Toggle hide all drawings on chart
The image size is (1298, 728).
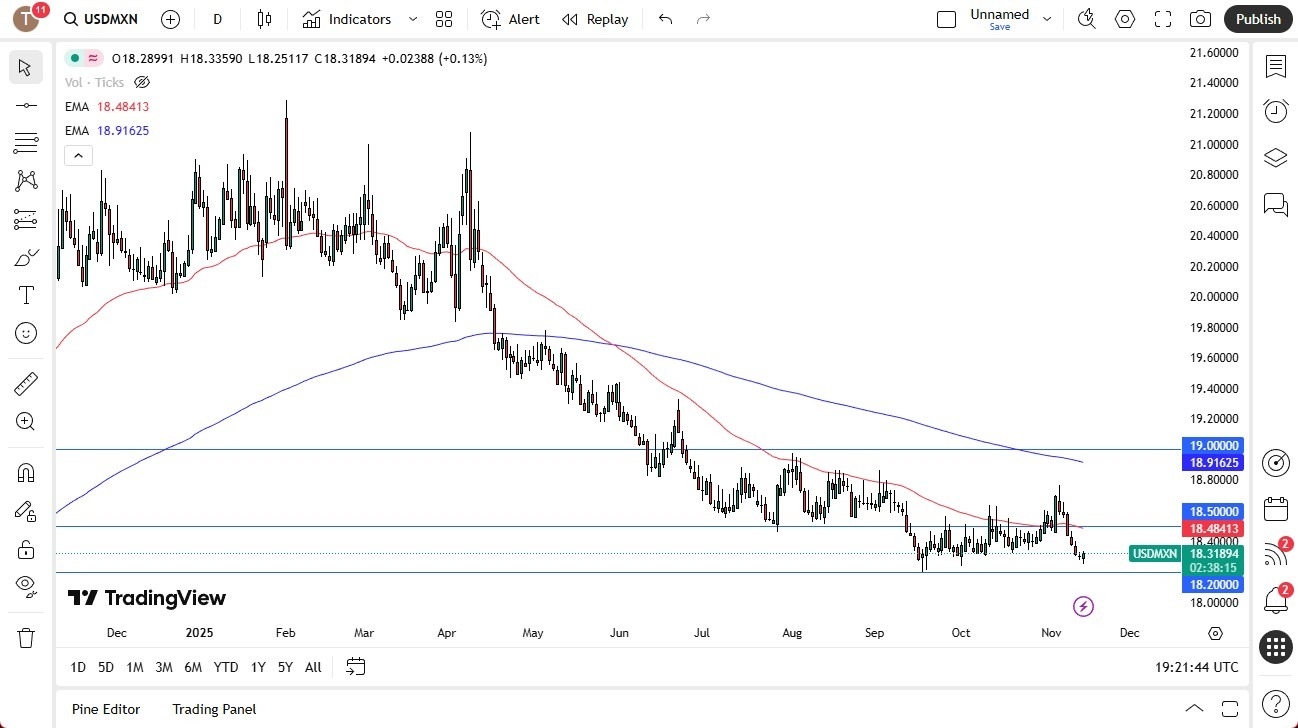(26, 589)
